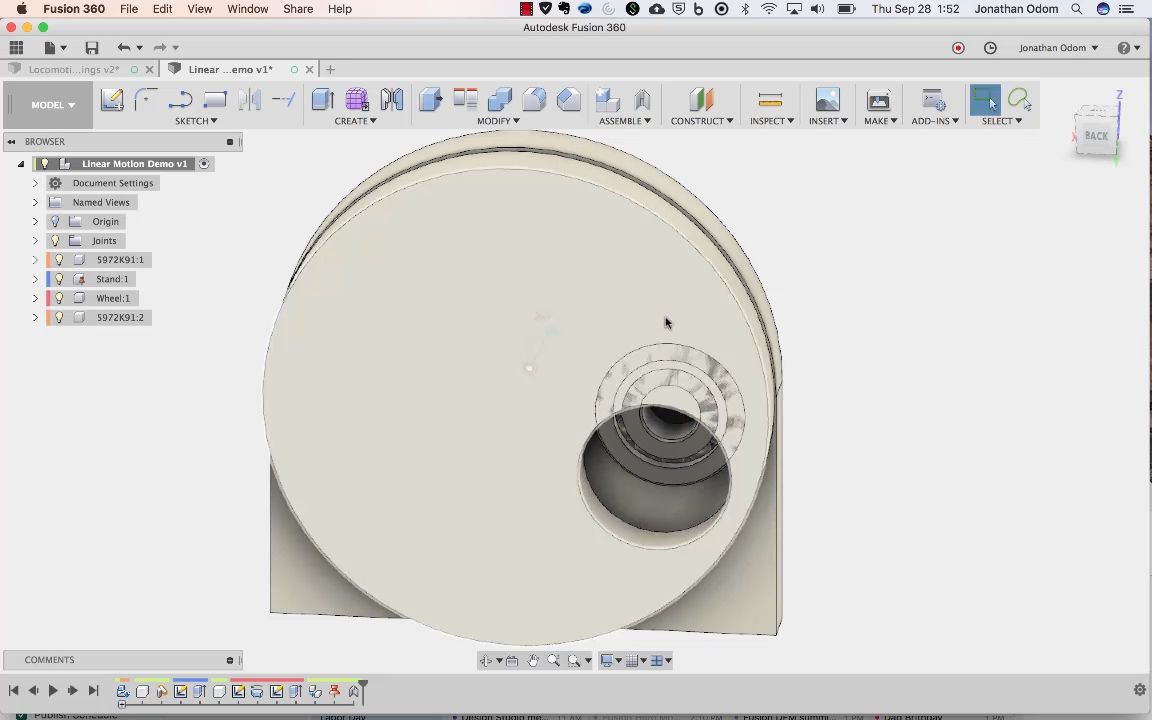Click the Extrude tool icon

[323, 99]
